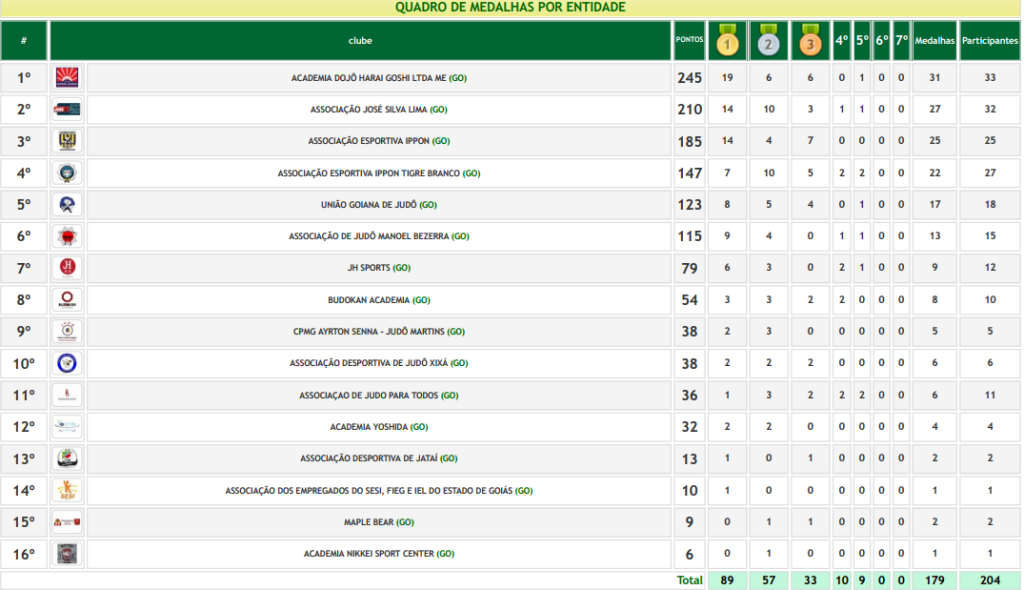The image size is (1024, 590).
Task: Click the 'clube' column header
Action: 360,41
